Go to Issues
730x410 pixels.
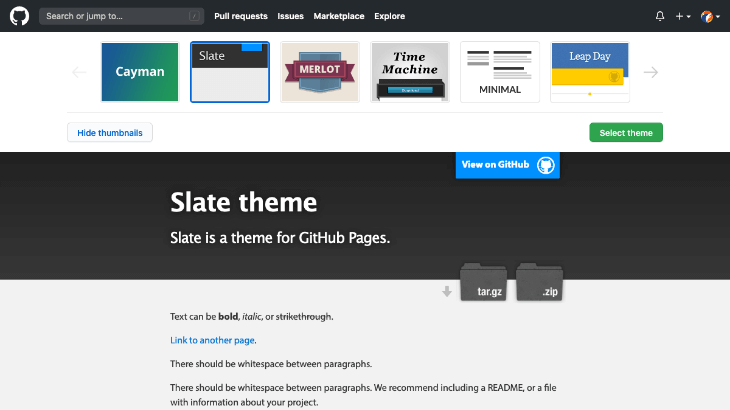pyautogui.click(x=291, y=16)
